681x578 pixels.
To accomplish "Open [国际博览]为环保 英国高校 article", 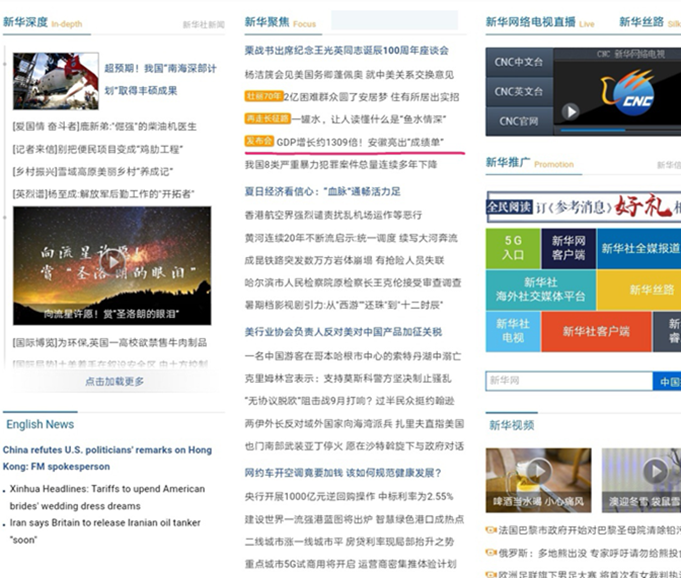I will (x=109, y=343).
